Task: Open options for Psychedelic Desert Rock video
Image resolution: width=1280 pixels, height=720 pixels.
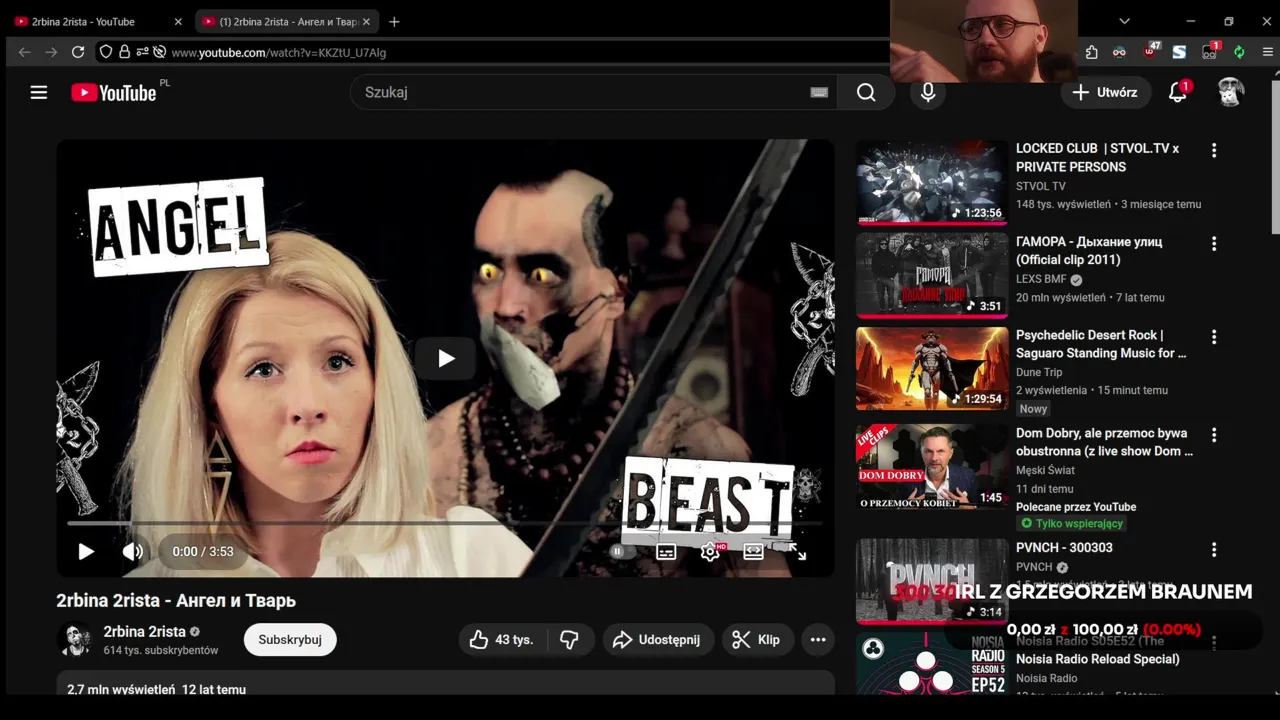Action: pos(1214,337)
